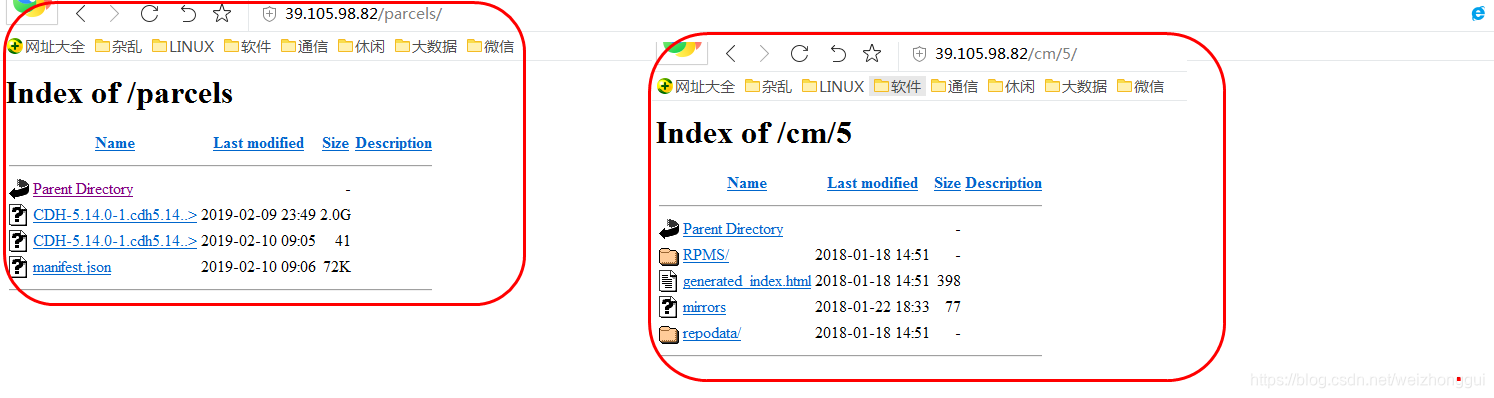This screenshot has height=398, width=1494.
Task: Open the repodata/ directory link
Action: 712,333
